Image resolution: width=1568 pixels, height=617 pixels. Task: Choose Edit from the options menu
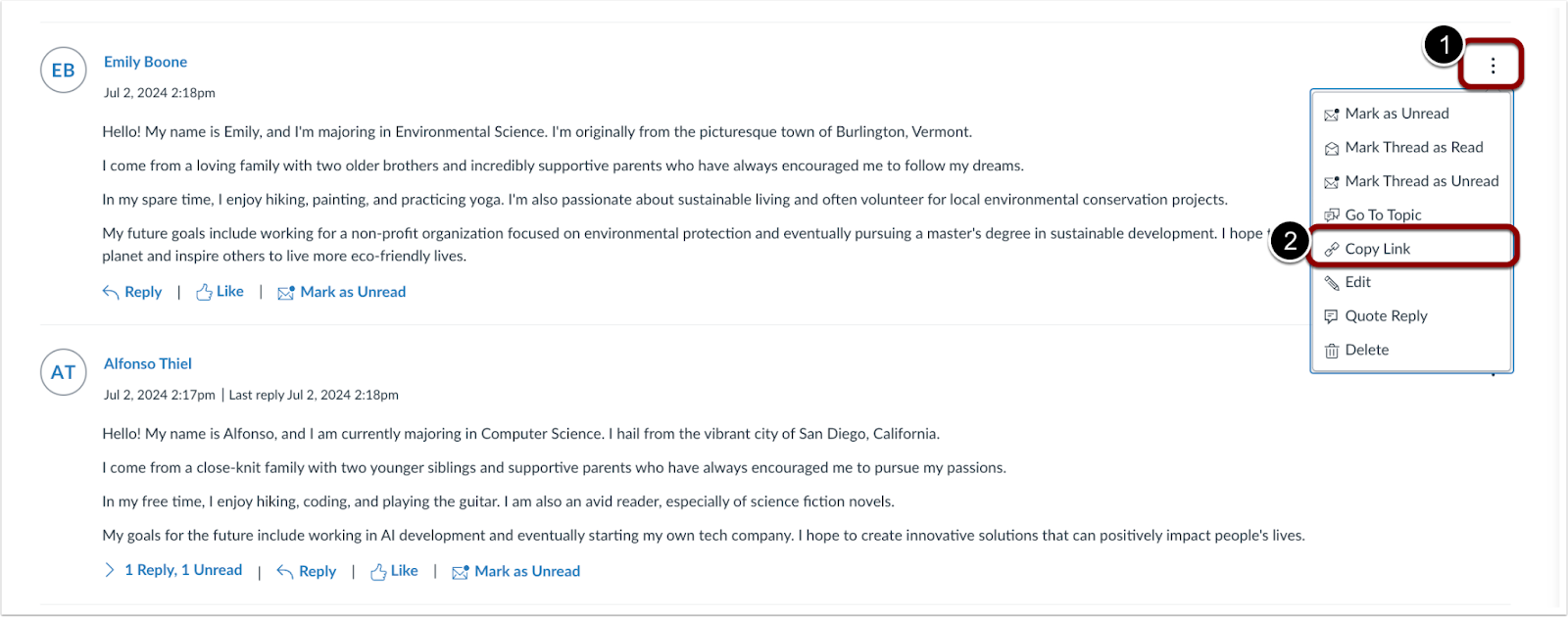[1357, 281]
